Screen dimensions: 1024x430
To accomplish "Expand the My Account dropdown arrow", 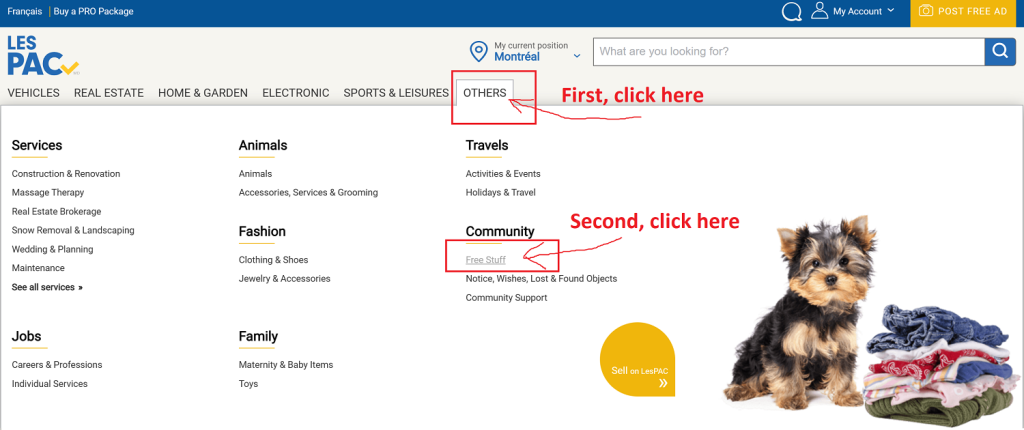I will tap(890, 11).
